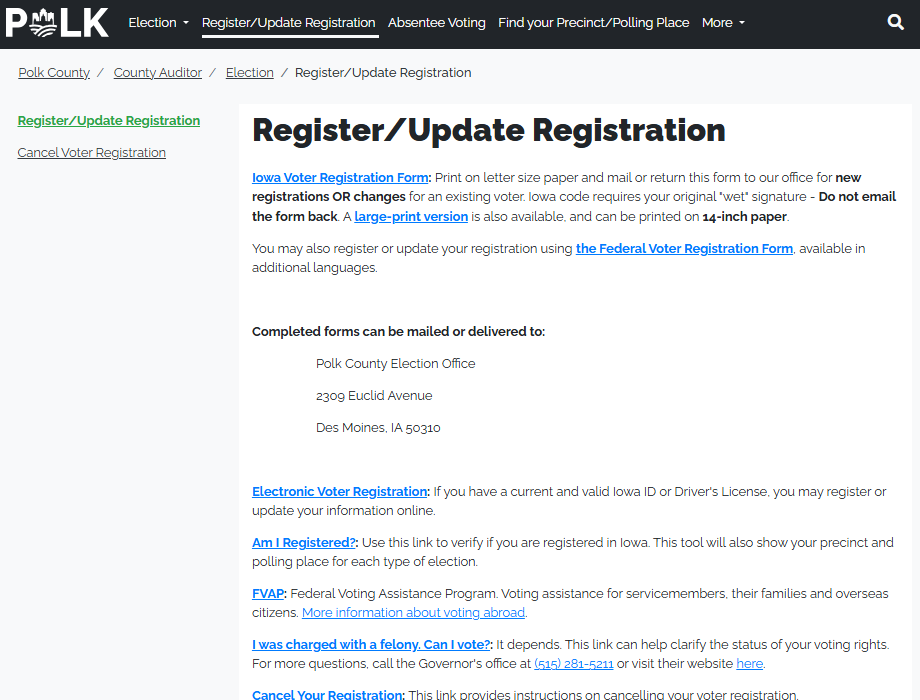Open the large-print version link

(x=411, y=216)
